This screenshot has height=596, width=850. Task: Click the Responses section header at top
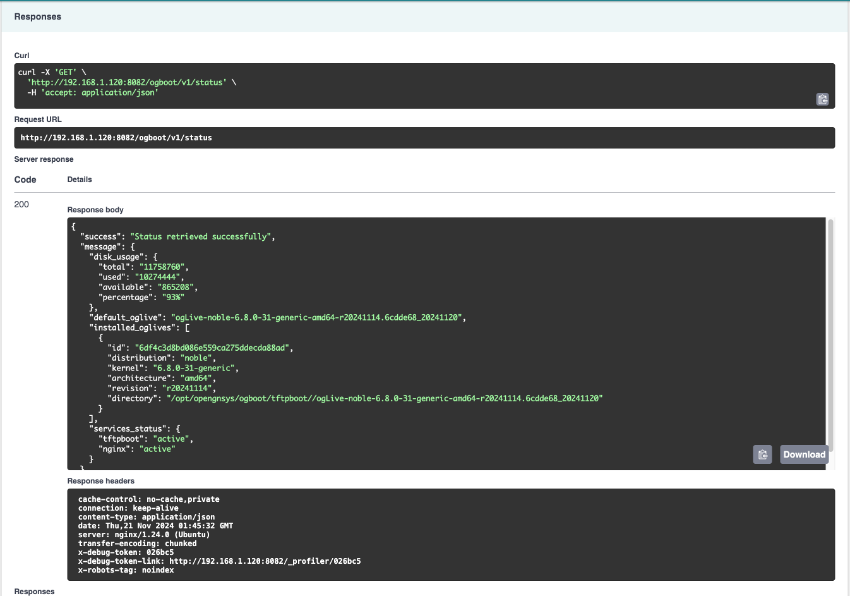(x=37, y=17)
